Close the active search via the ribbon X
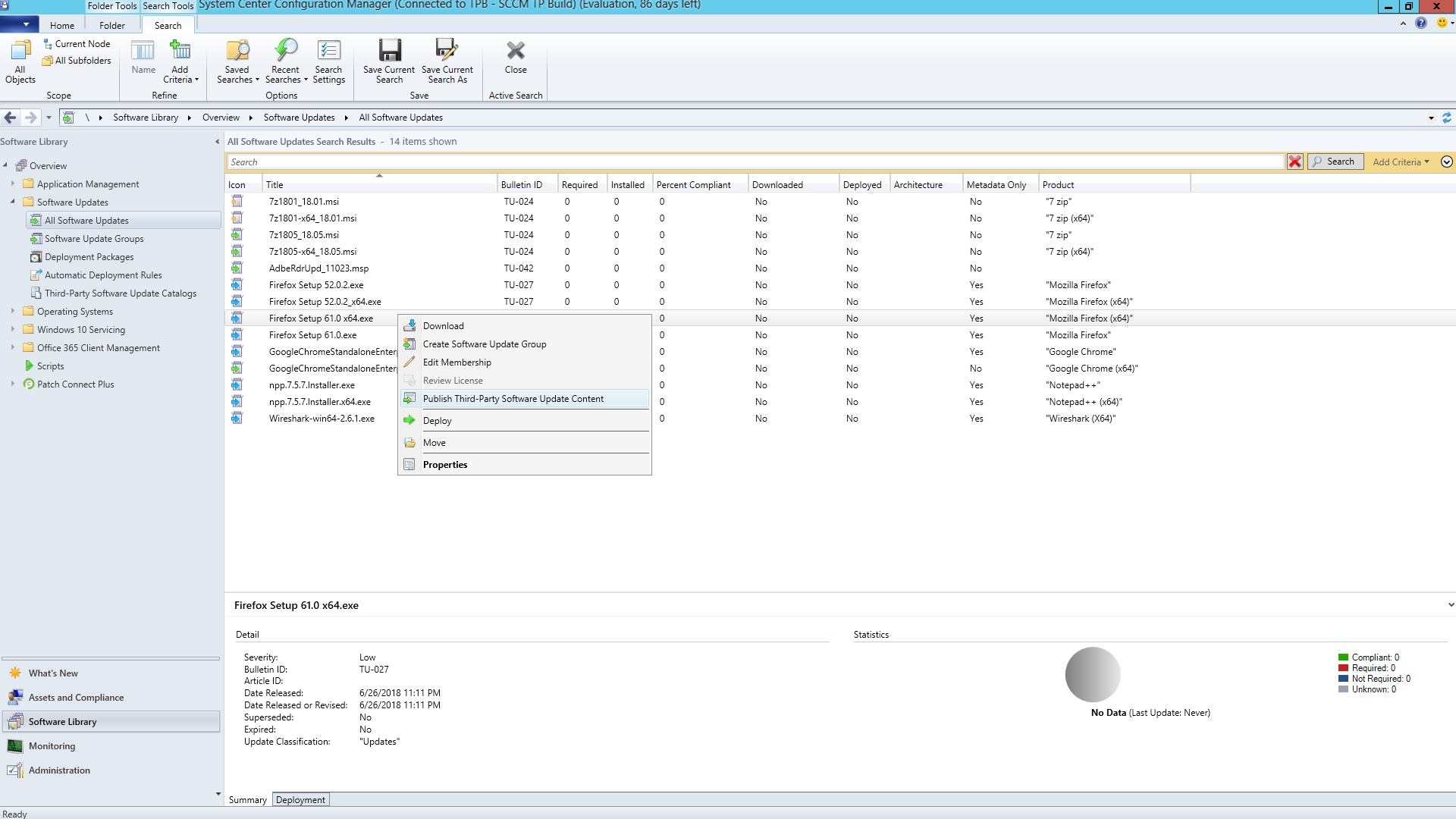Image resolution: width=1456 pixels, height=819 pixels. [x=516, y=52]
